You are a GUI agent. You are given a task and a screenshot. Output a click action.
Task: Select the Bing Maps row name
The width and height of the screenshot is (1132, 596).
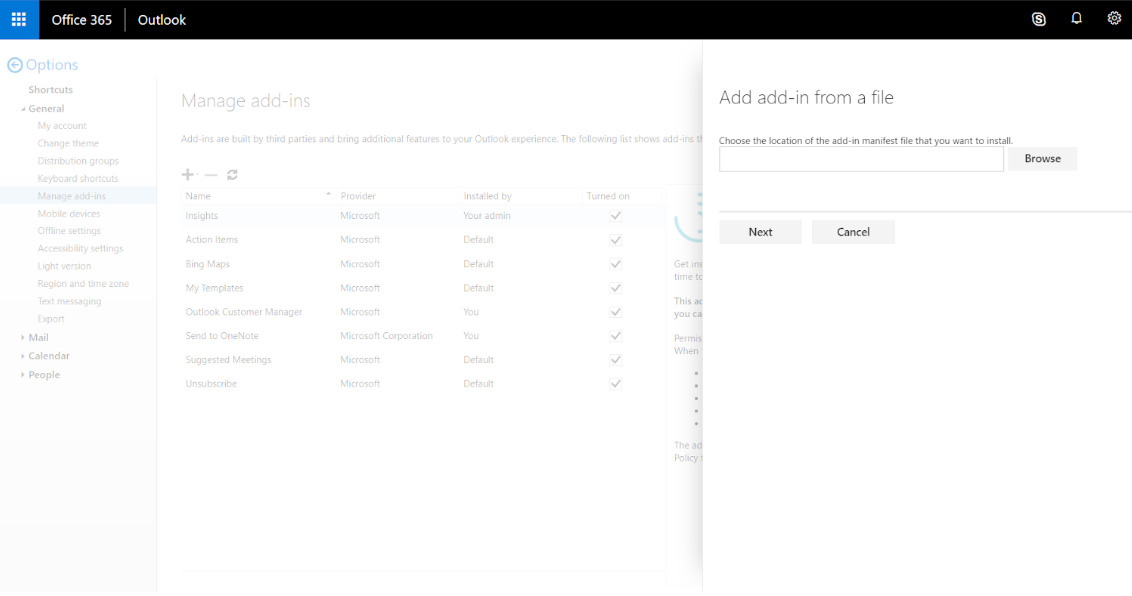[207, 264]
